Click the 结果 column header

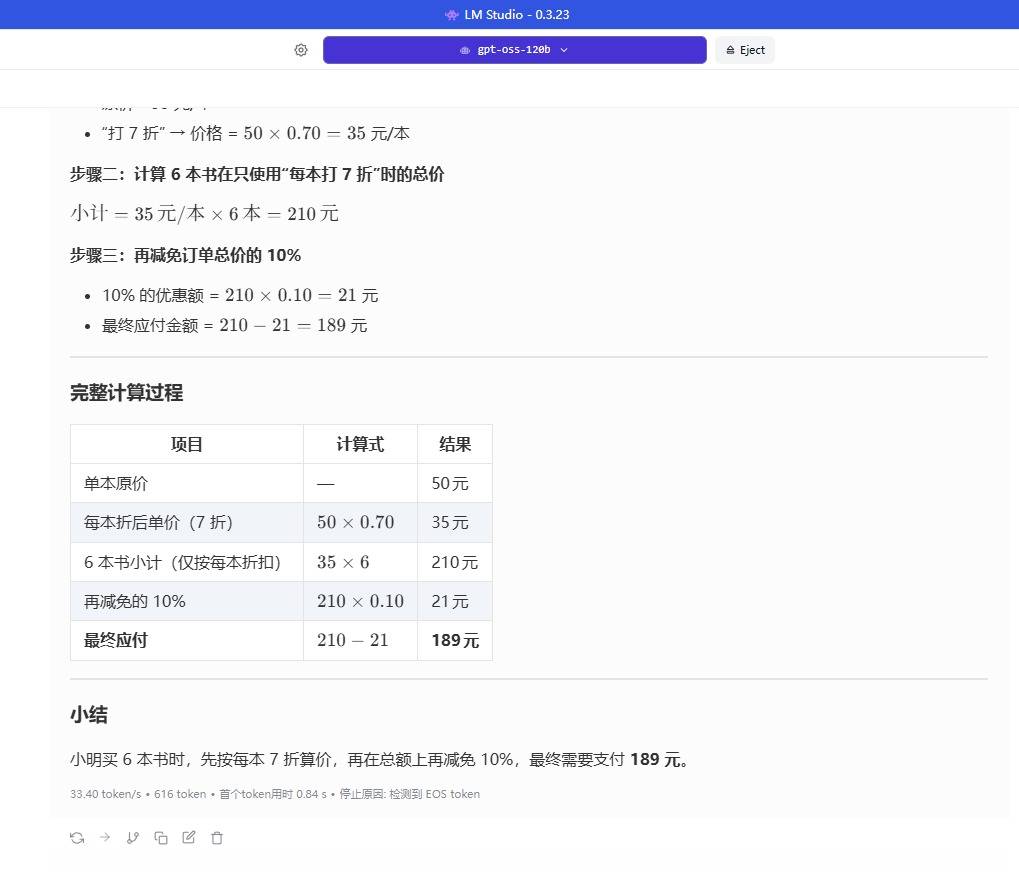click(x=455, y=444)
